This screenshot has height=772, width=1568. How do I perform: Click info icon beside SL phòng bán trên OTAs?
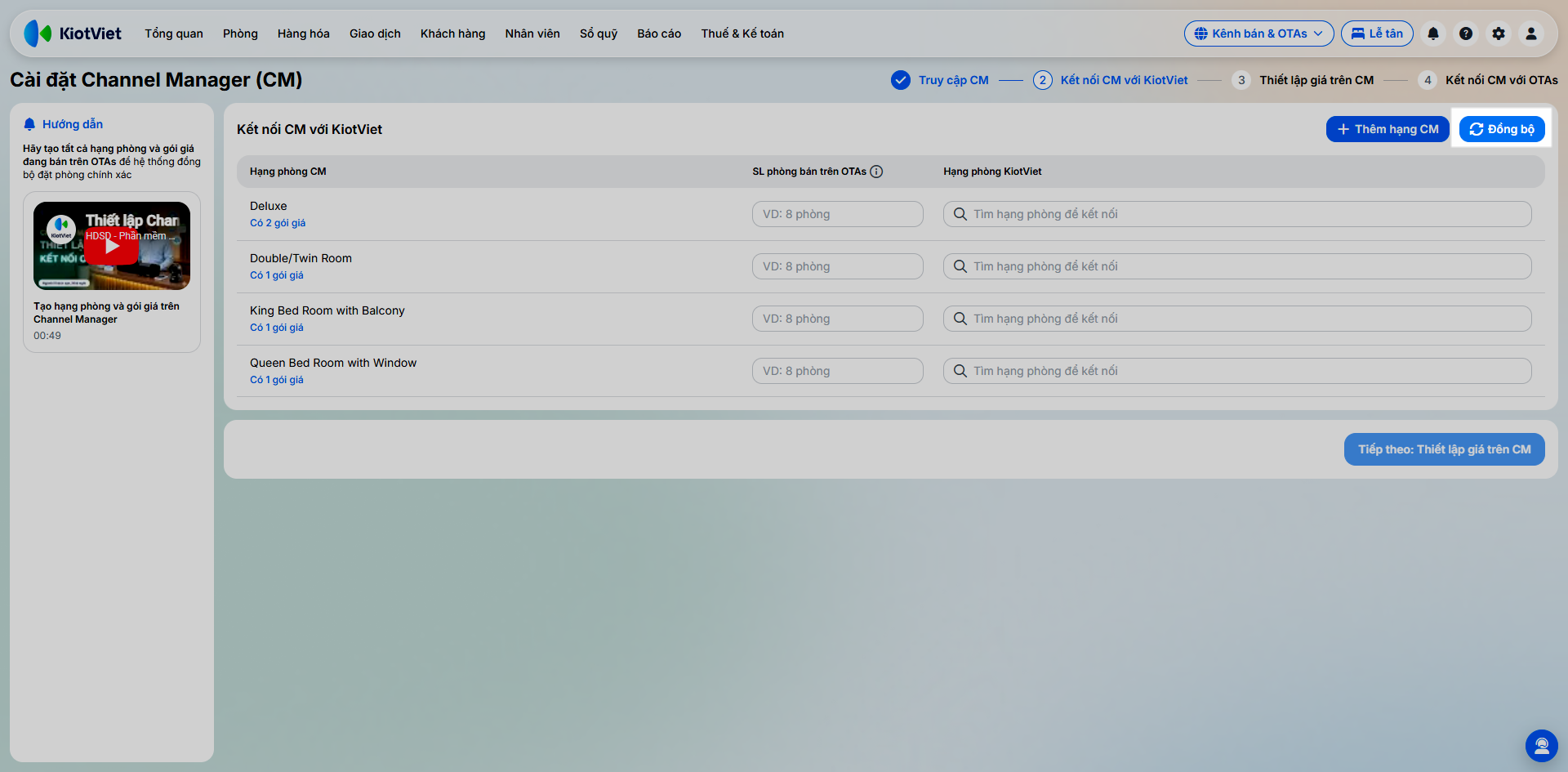[876, 172]
